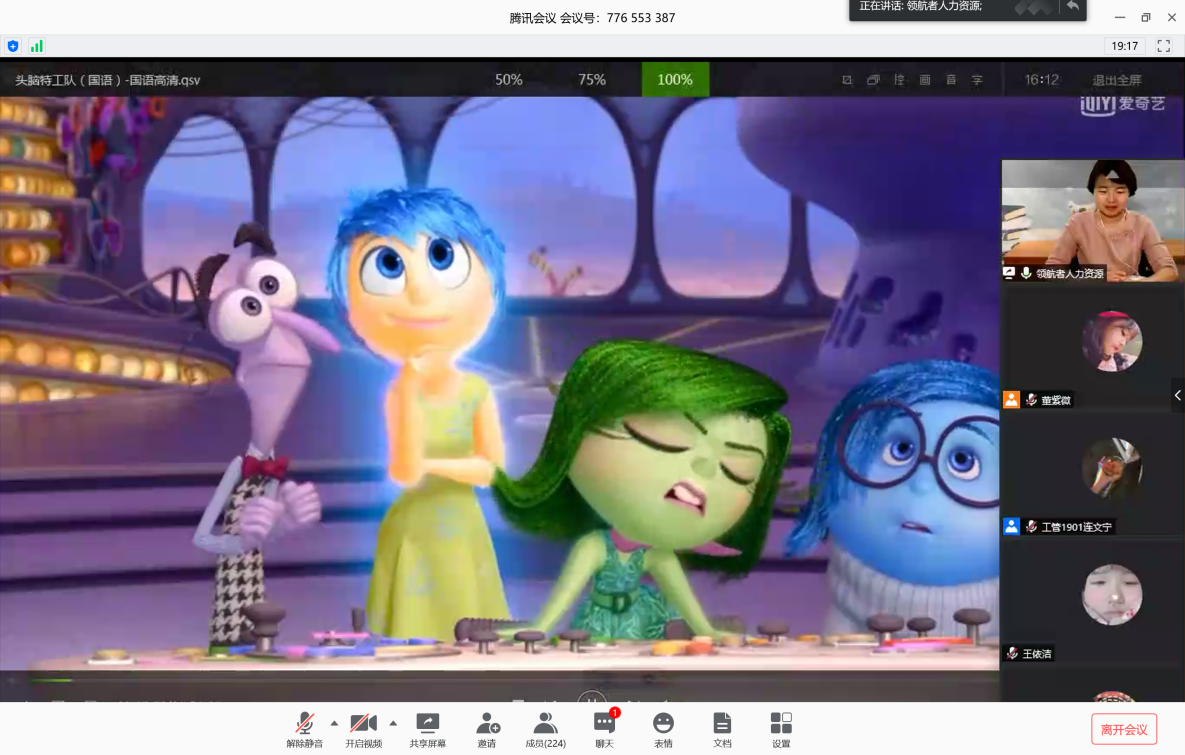This screenshot has height=755, width=1185.
Task: Click the unmute microphone button
Action: pyautogui.click(x=305, y=730)
